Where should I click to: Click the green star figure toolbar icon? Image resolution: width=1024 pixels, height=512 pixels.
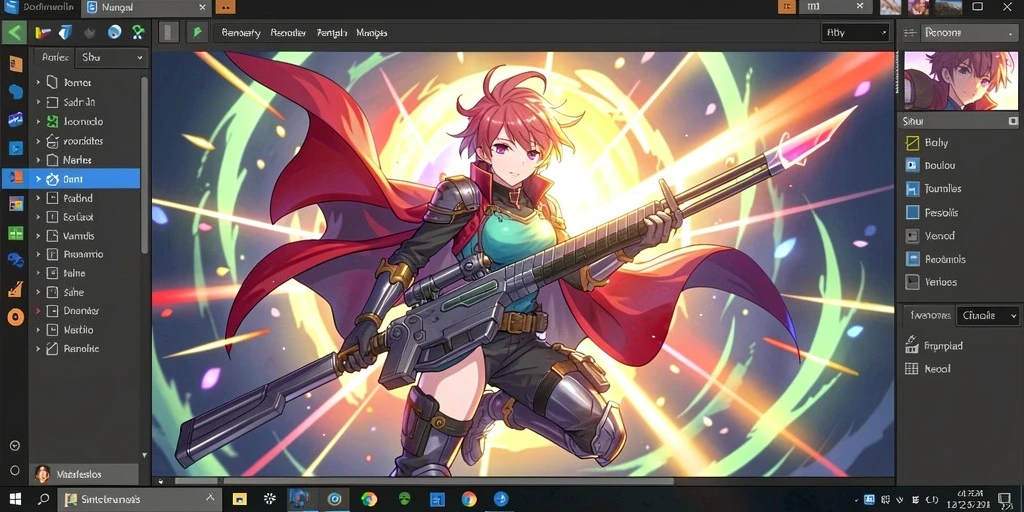(x=138, y=32)
